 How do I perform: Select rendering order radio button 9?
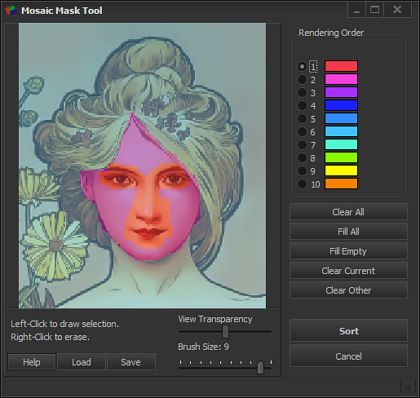click(x=302, y=171)
